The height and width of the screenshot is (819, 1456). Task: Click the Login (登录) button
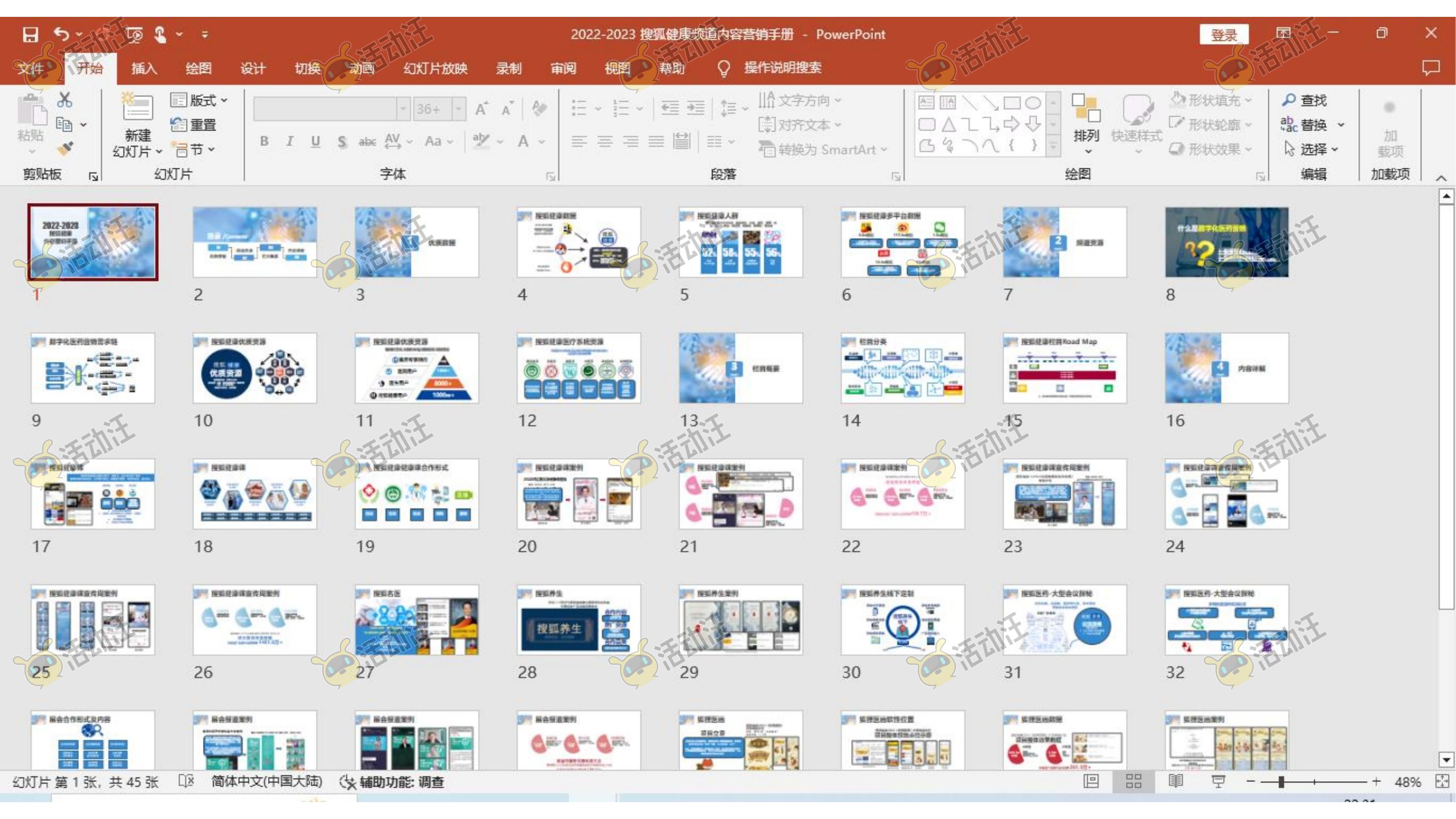tap(1224, 35)
